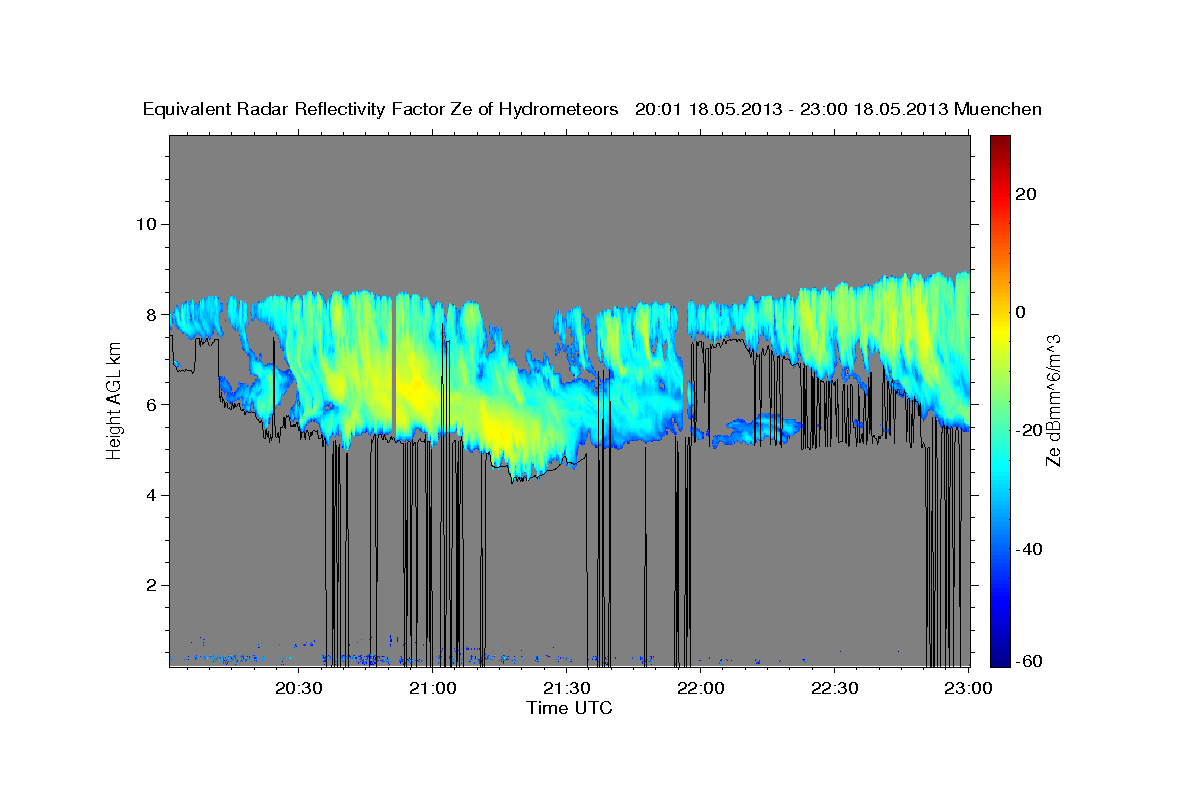Click the 'Height AGL km' axis title
Screen dimensions: 1200x800
coord(114,400)
